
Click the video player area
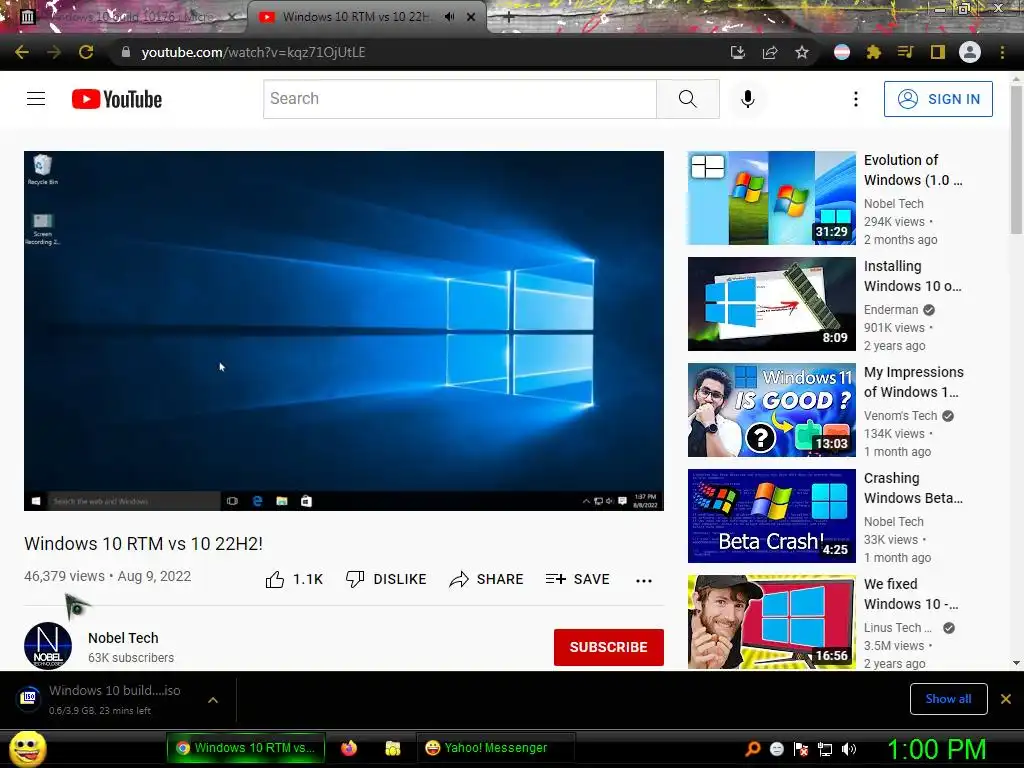344,330
